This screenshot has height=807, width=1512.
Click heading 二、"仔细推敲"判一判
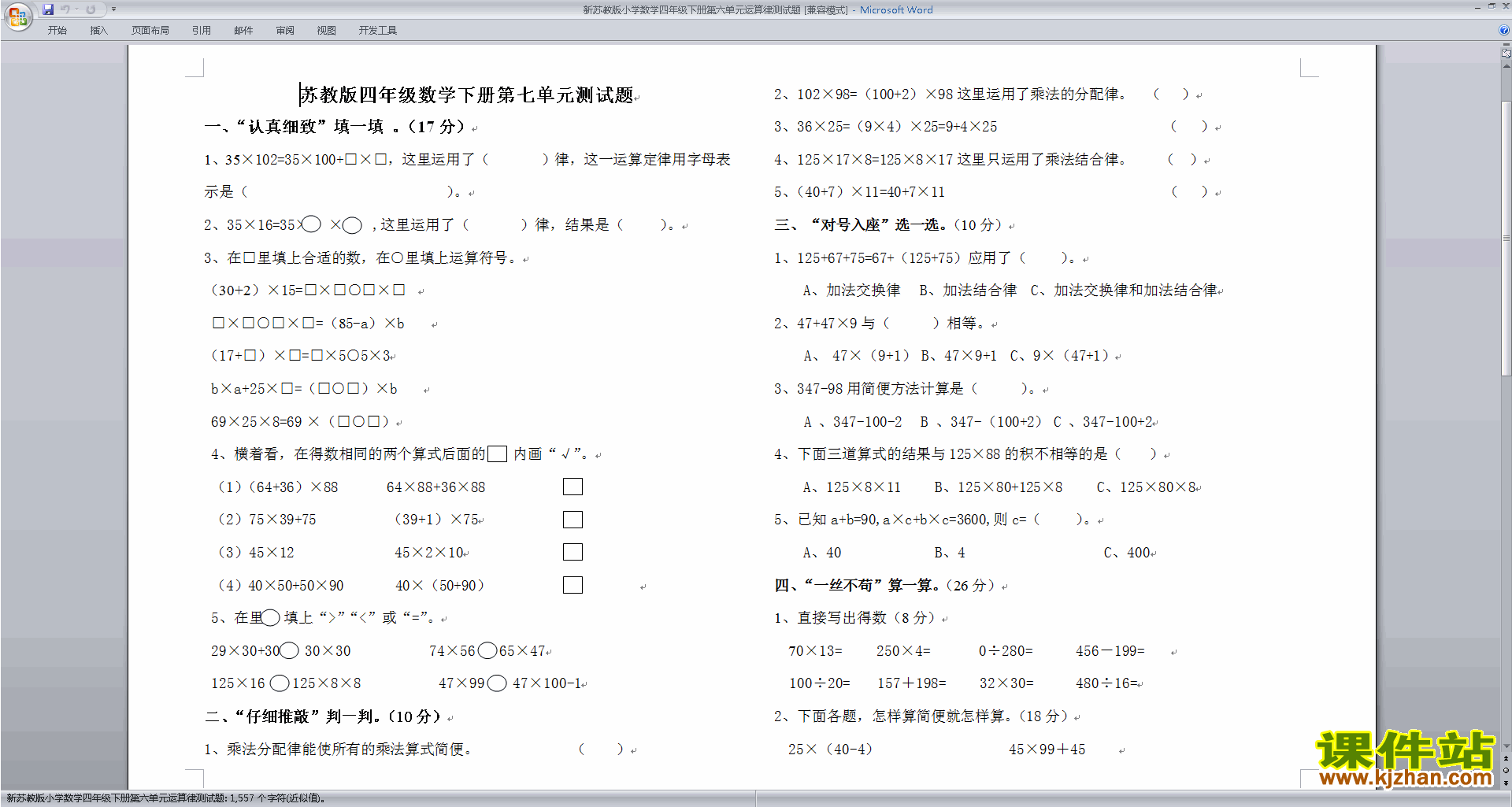tap(323, 716)
